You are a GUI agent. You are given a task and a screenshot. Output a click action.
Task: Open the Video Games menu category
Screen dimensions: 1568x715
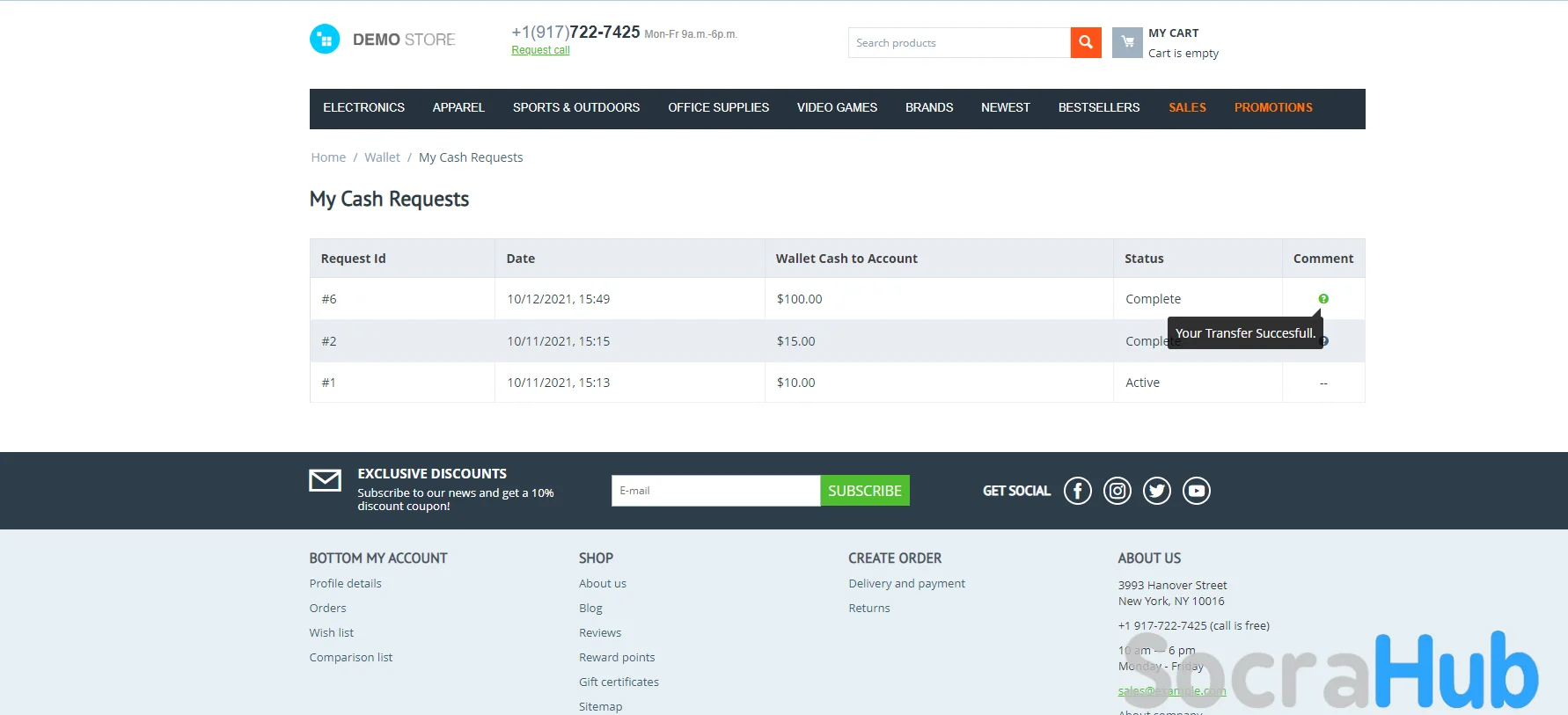click(x=837, y=107)
